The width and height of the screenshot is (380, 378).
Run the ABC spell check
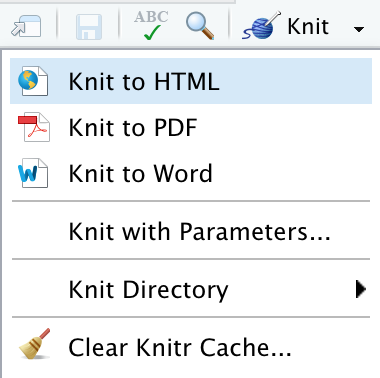151,25
